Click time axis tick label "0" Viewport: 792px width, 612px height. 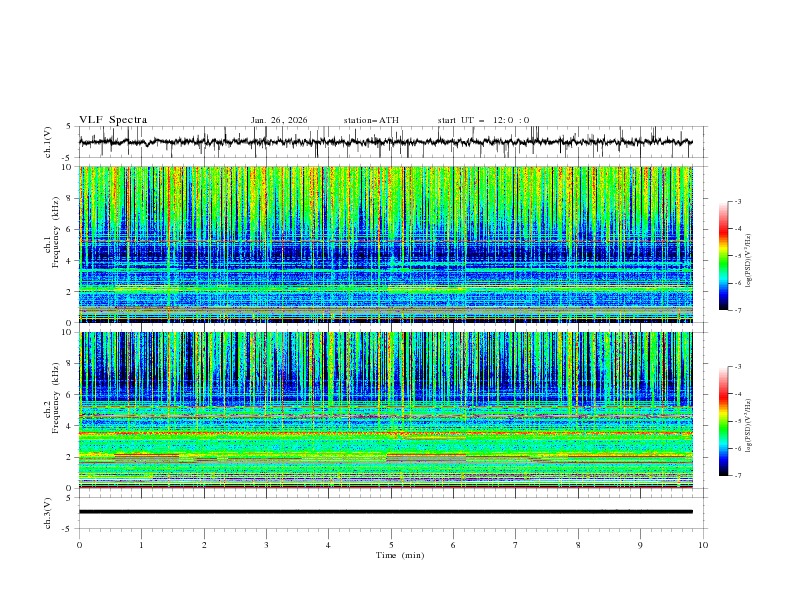tap(79, 545)
